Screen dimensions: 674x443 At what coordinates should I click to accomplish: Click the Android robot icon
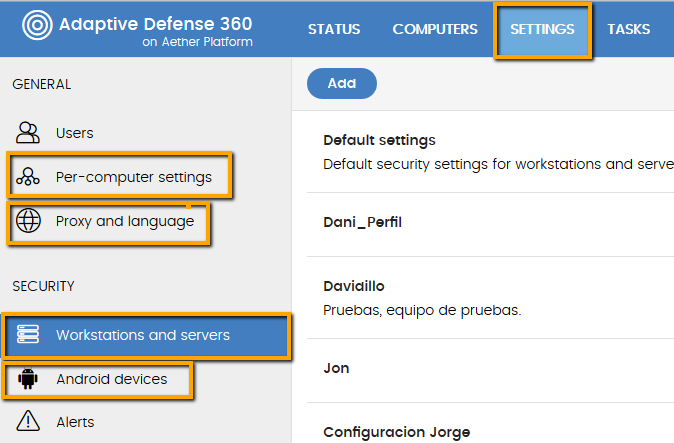pyautogui.click(x=28, y=379)
